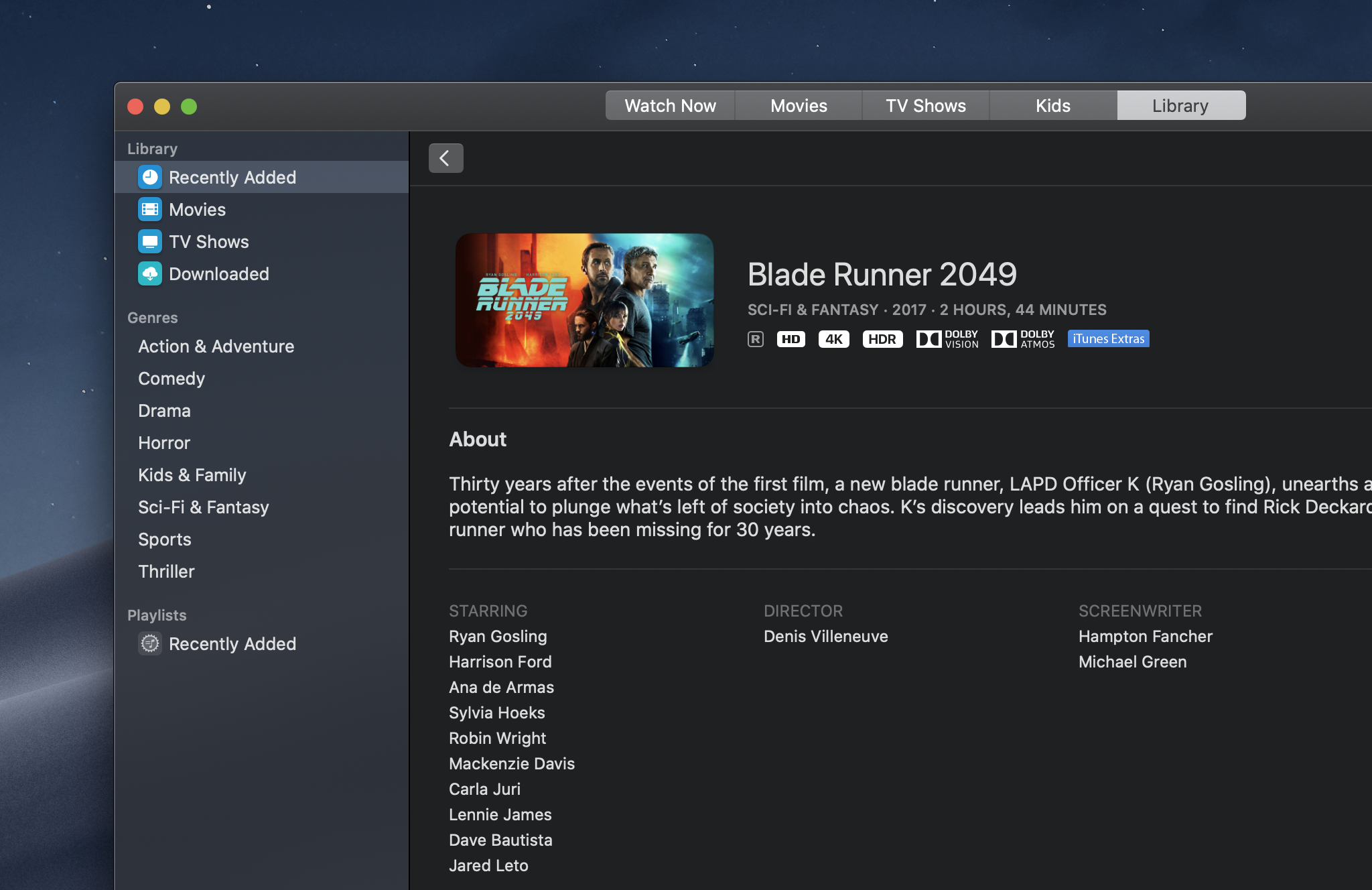This screenshot has height=890, width=1372.
Task: Click the Recently Added clock icon
Action: click(x=150, y=177)
